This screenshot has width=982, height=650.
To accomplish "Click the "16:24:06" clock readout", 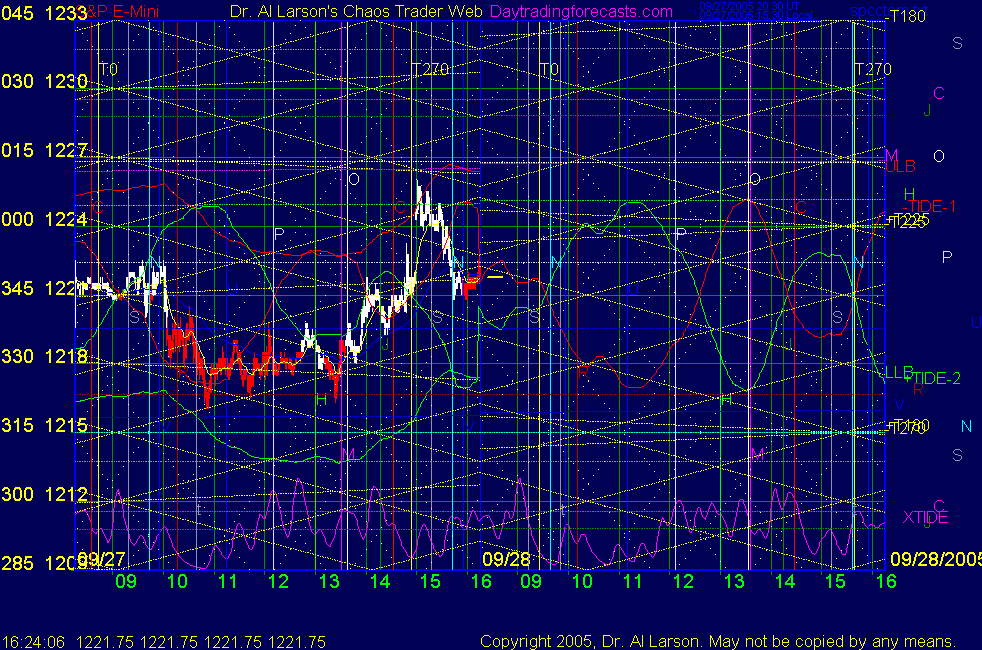I will pos(33,642).
